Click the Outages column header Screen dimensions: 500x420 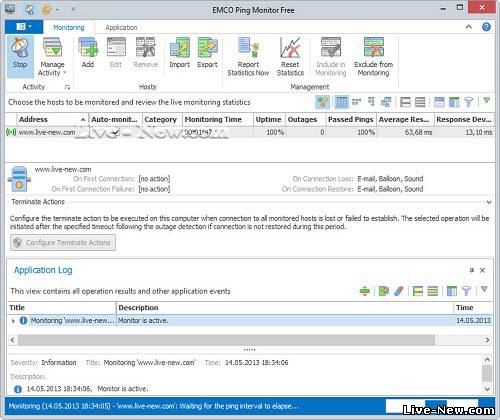click(x=305, y=119)
